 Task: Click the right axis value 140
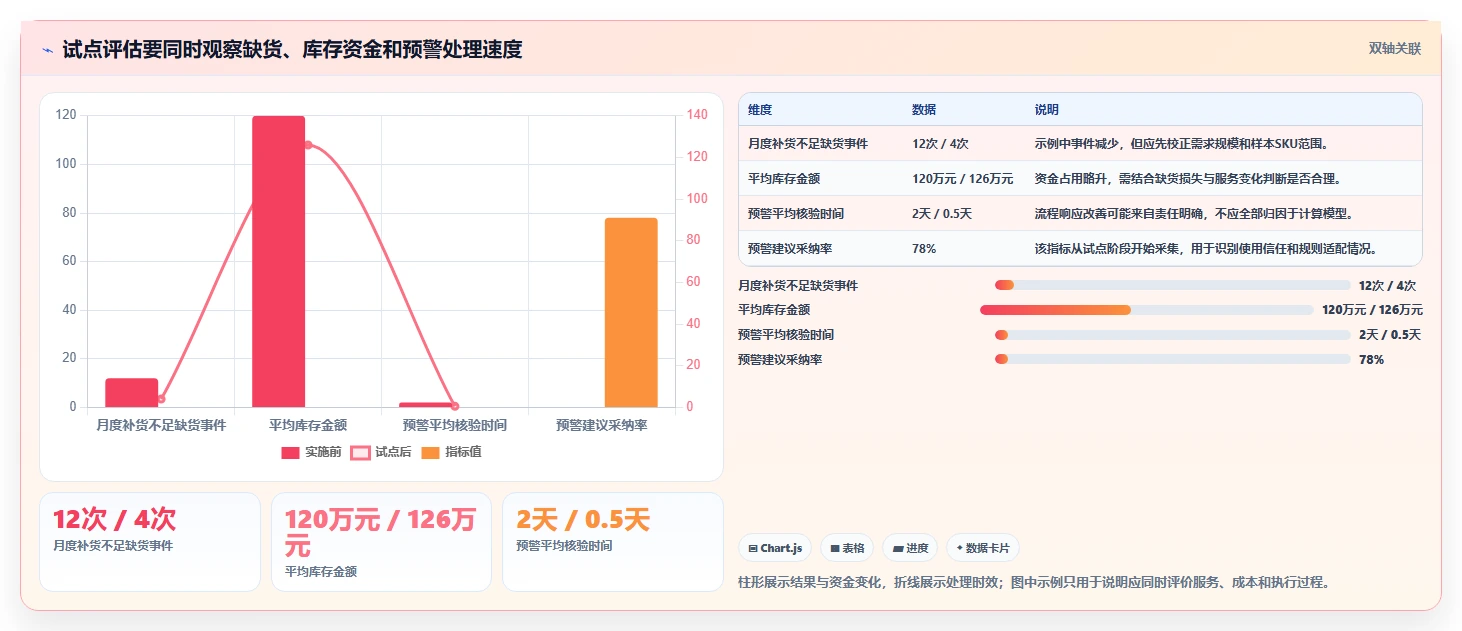tap(697, 115)
